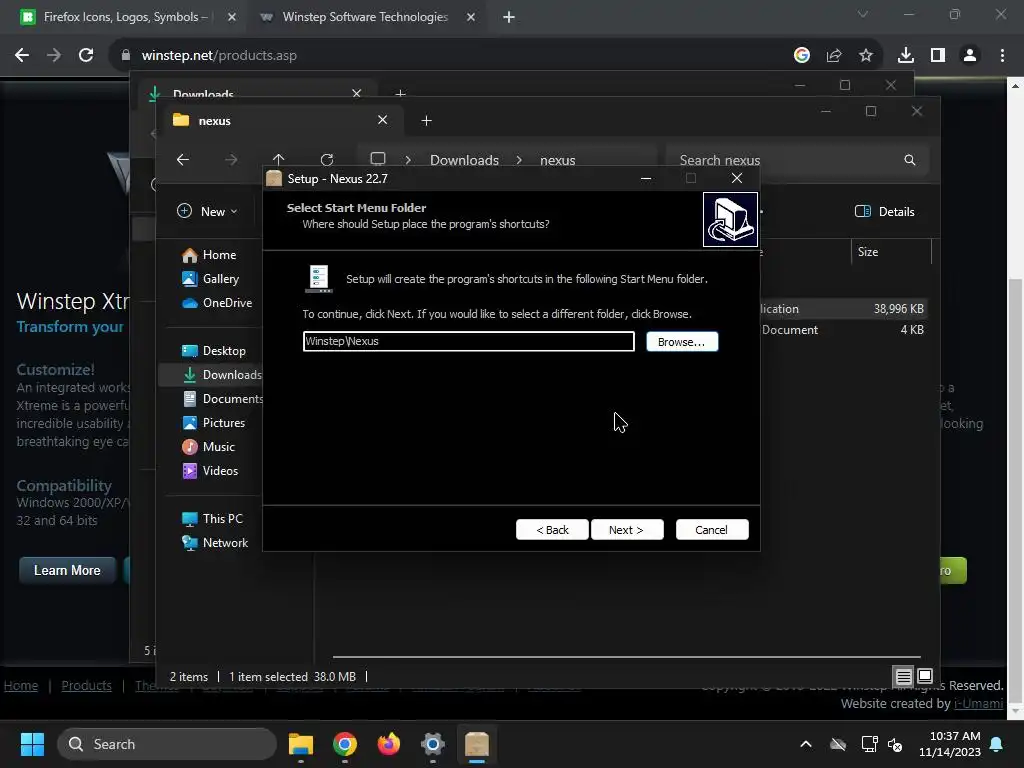Toggle Chrome side panel icon

point(938,56)
